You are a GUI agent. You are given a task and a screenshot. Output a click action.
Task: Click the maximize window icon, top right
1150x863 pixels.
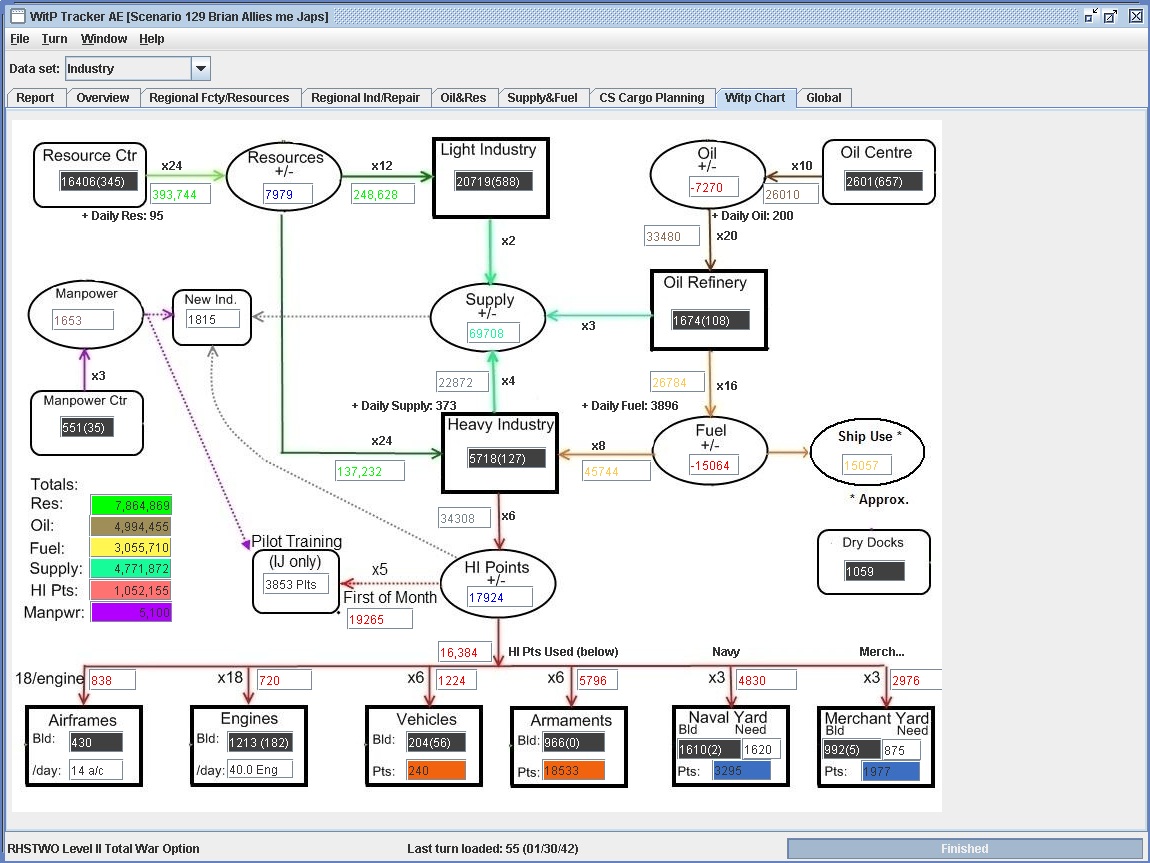[1111, 15]
